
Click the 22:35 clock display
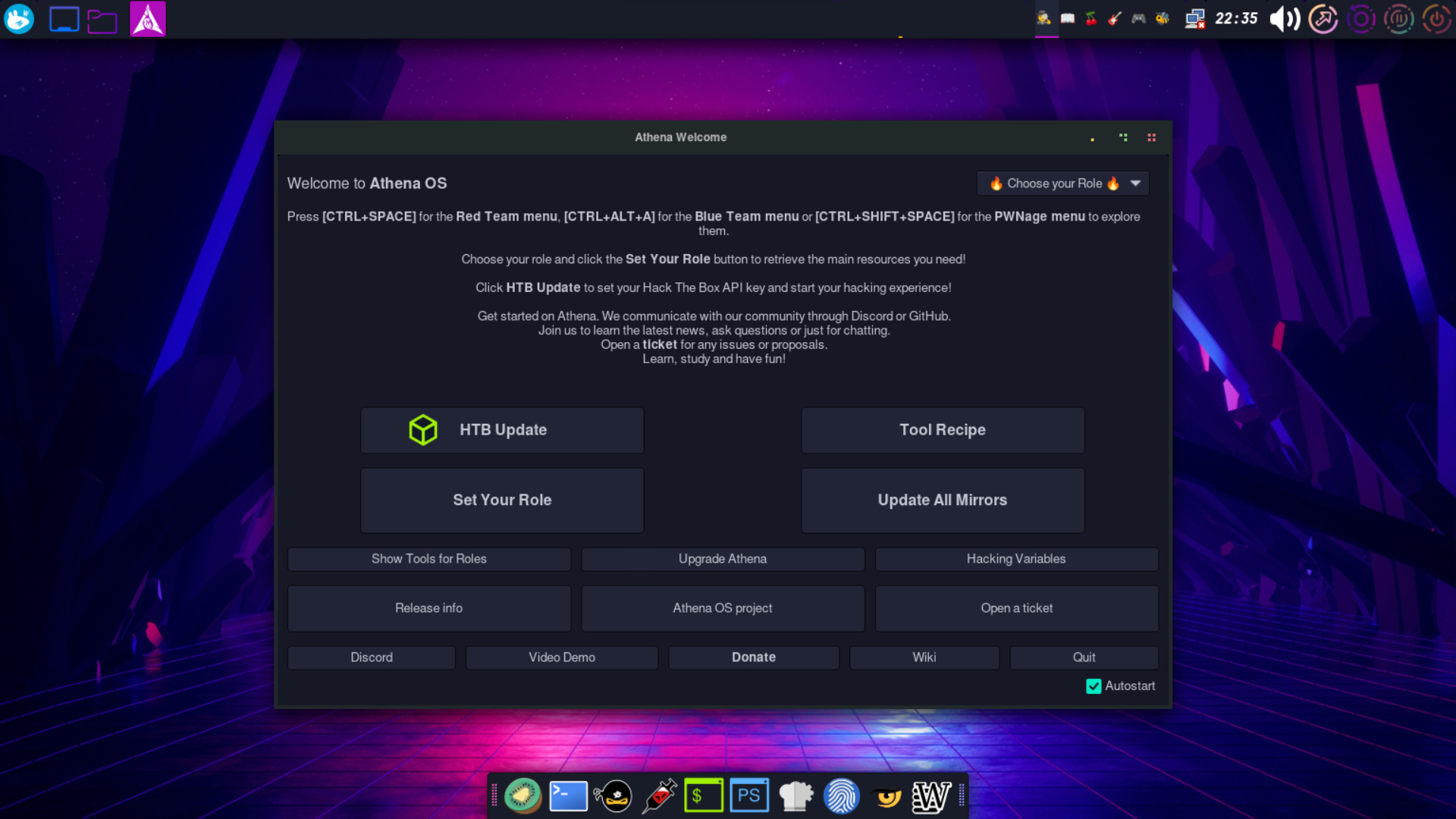point(1236,18)
